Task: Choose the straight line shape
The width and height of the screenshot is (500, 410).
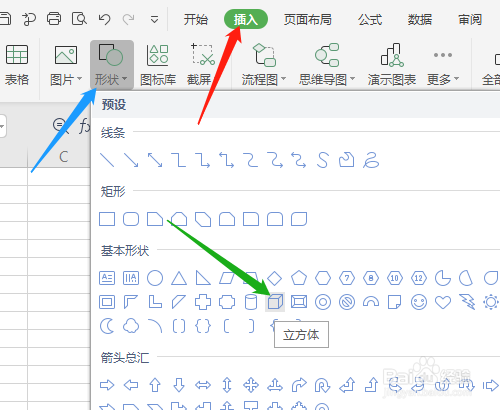Action: pyautogui.click(x=107, y=160)
